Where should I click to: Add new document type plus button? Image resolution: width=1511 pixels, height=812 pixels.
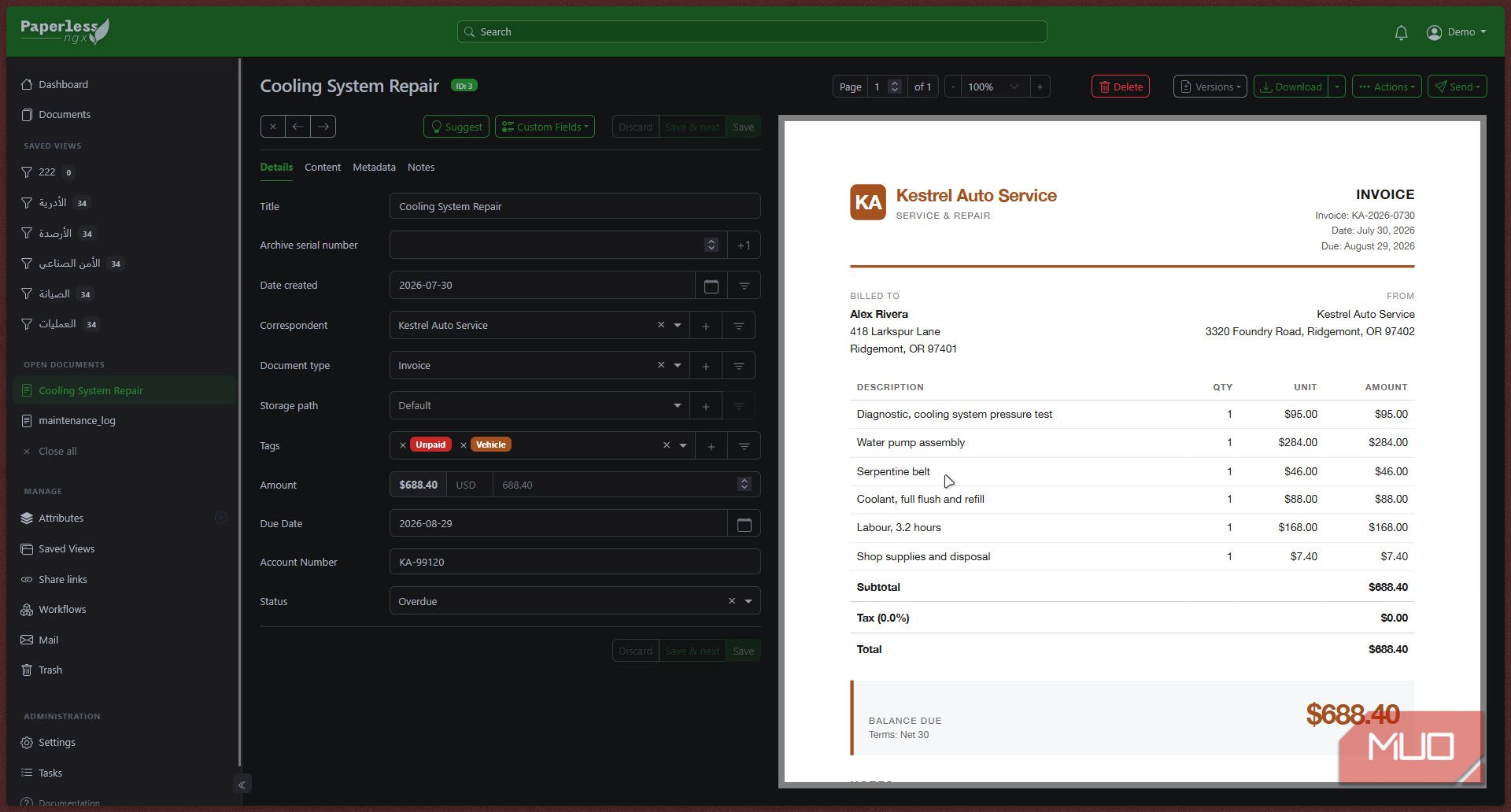(706, 366)
